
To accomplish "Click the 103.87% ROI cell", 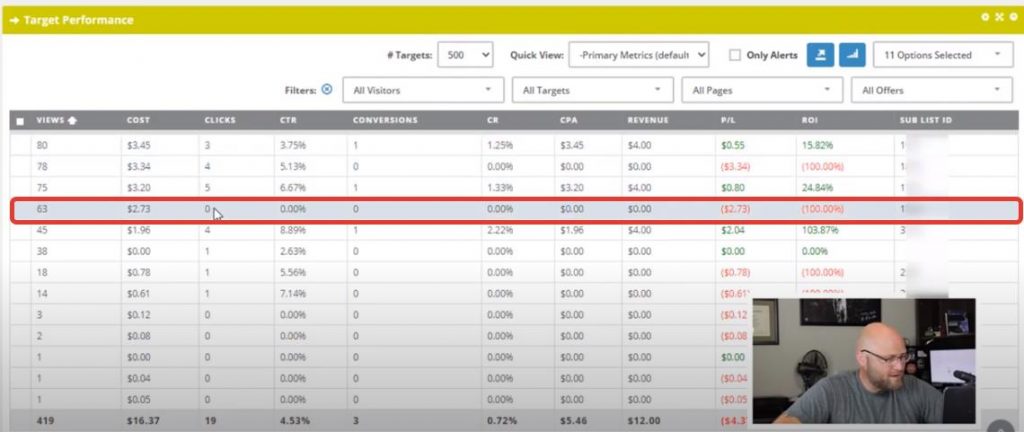I will [x=820, y=230].
